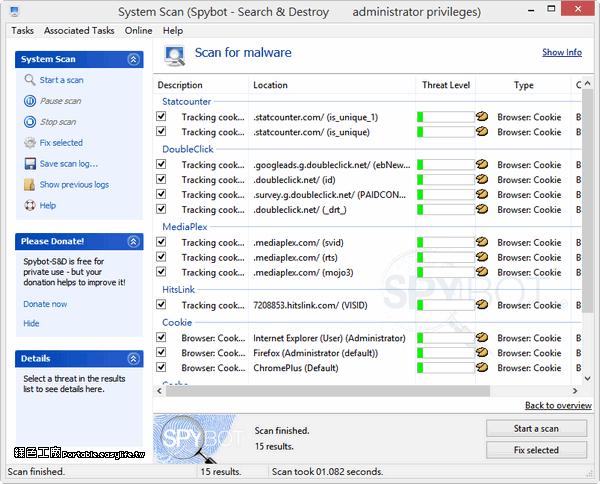600x484 pixels.
Task: Sort by Threat Level column header
Action: [x=446, y=85]
